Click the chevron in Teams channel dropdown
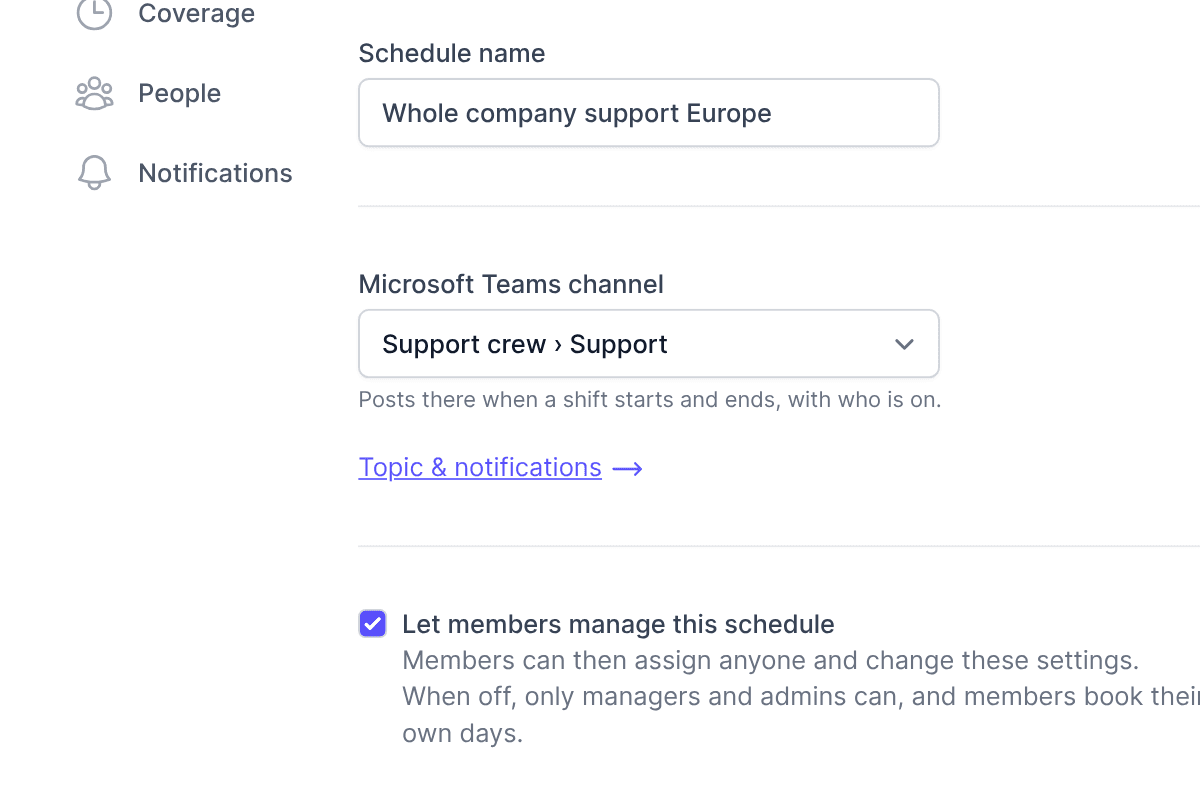1200x800 pixels. [x=904, y=344]
